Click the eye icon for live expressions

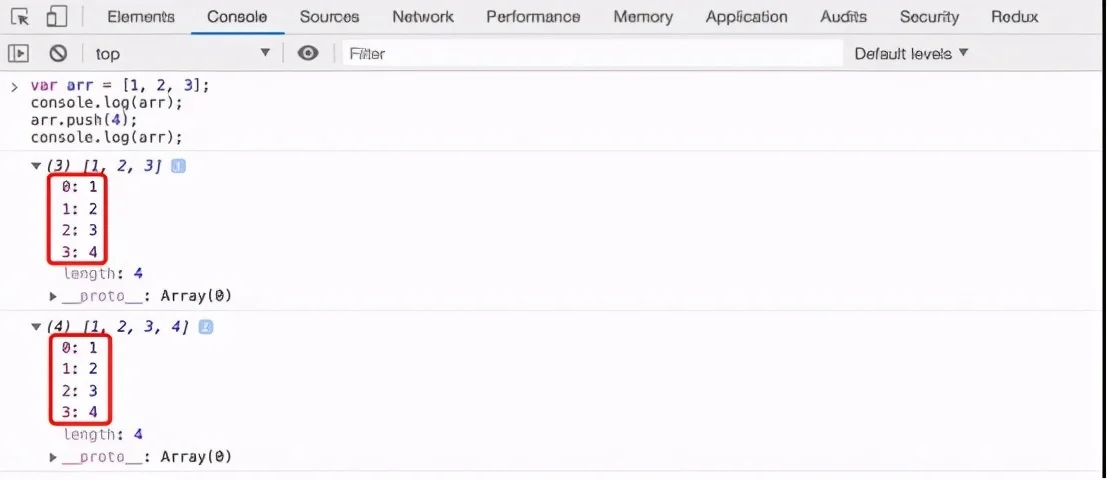coord(308,53)
